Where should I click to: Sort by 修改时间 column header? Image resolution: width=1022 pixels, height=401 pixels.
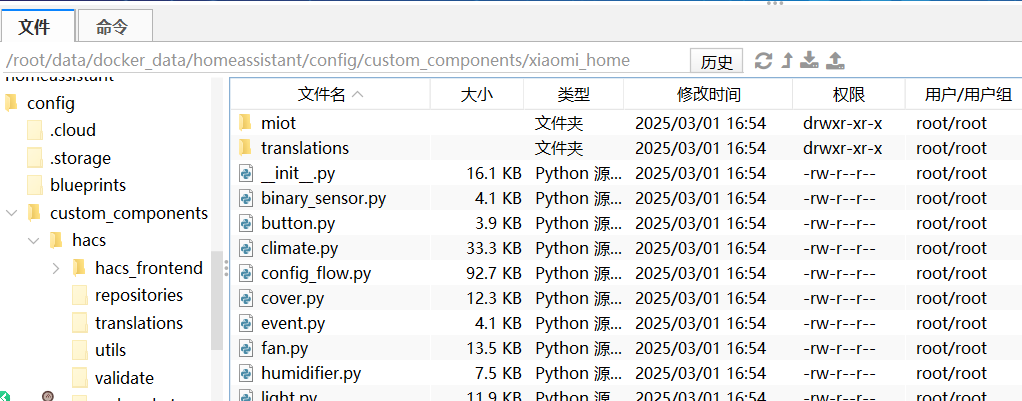[x=708, y=95]
